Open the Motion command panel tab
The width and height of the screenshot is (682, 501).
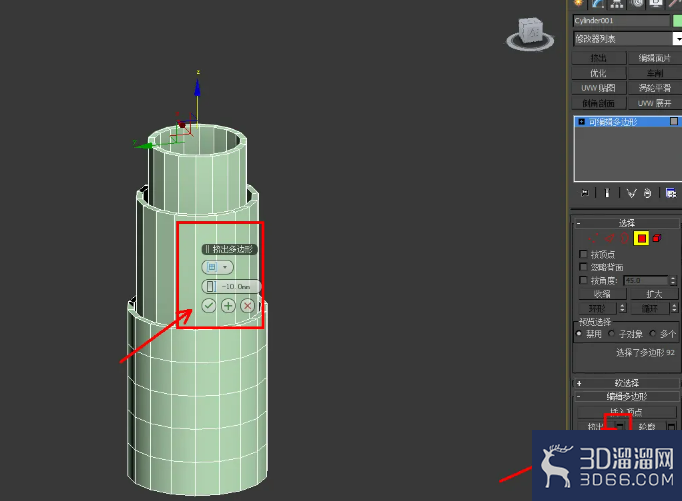point(637,3)
